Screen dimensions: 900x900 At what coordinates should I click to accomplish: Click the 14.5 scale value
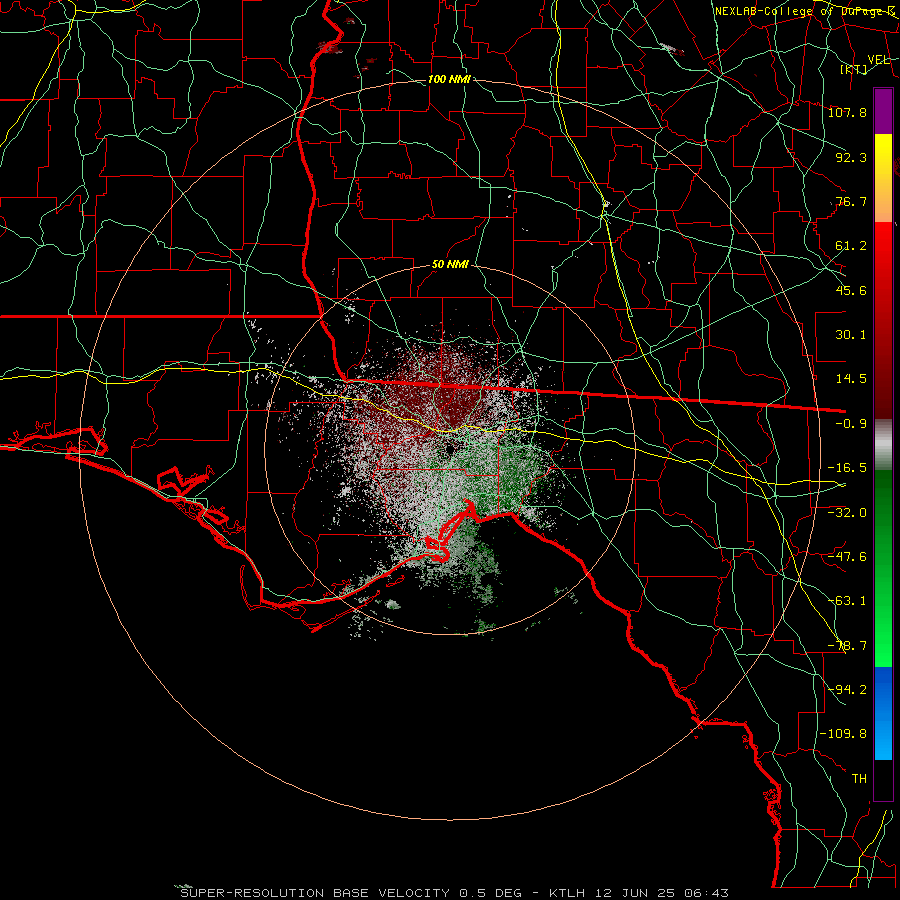[851, 379]
